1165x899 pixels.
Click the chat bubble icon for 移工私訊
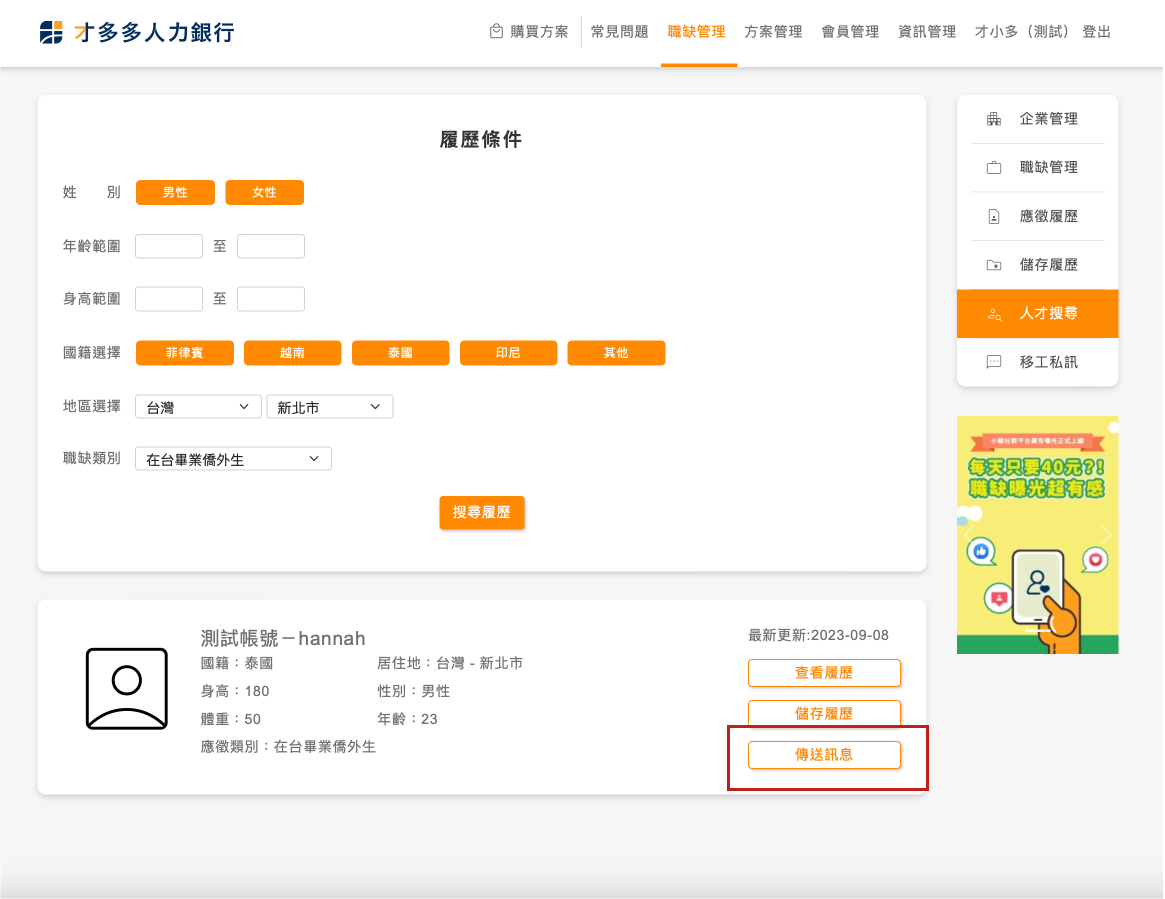pyautogui.click(x=993, y=362)
